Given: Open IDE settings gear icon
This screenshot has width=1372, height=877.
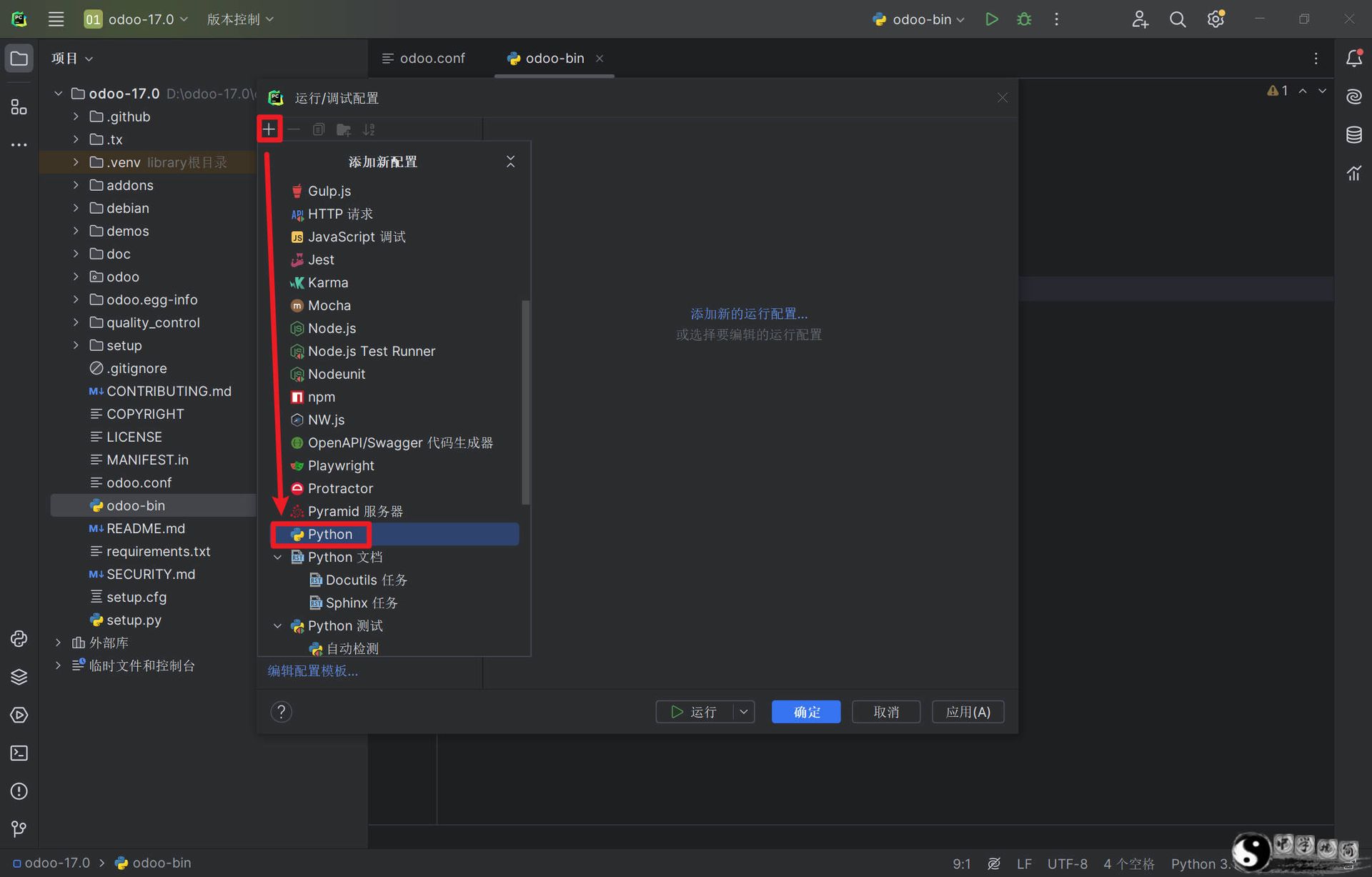Looking at the screenshot, I should pyautogui.click(x=1216, y=19).
